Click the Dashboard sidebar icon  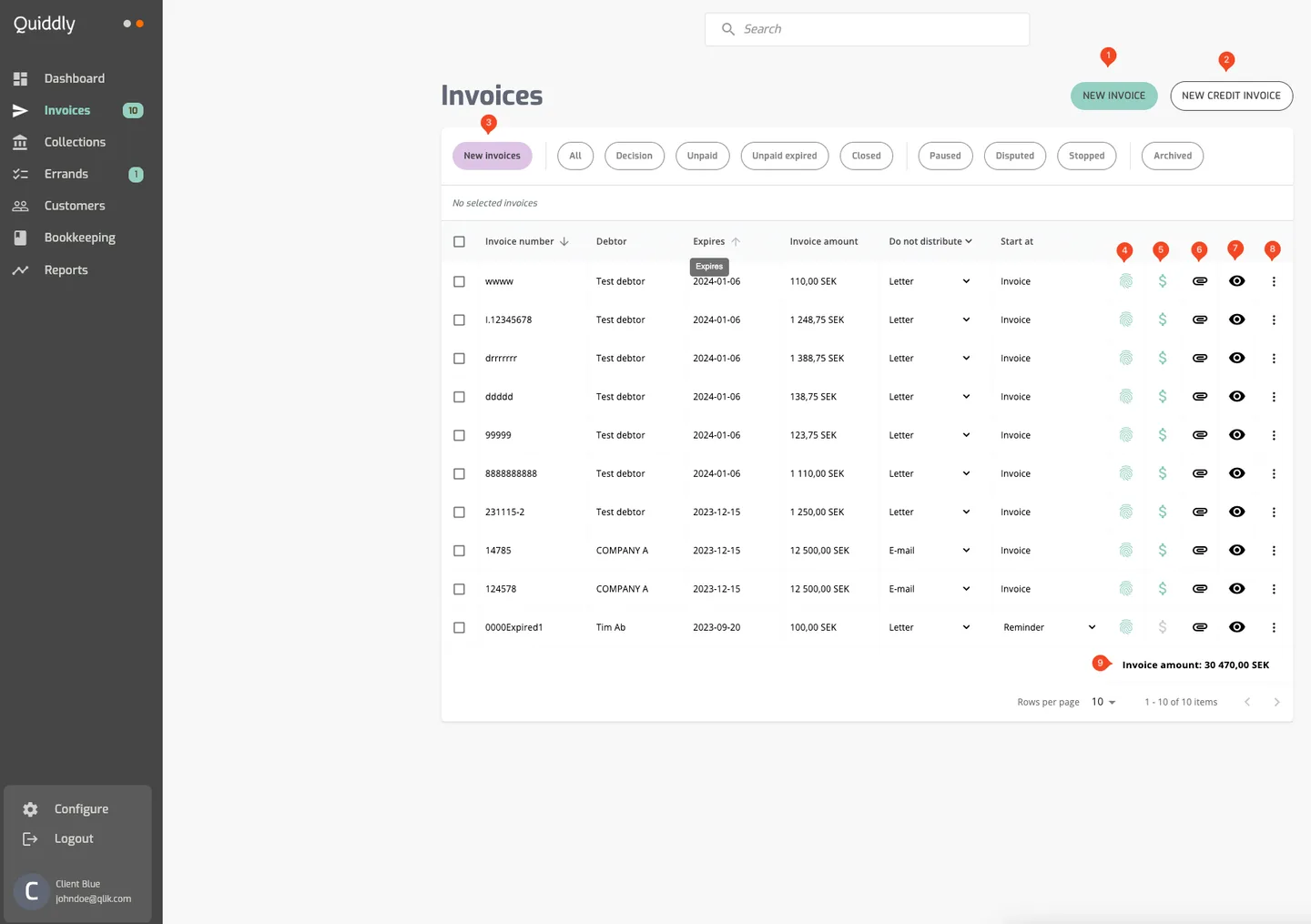click(x=20, y=78)
